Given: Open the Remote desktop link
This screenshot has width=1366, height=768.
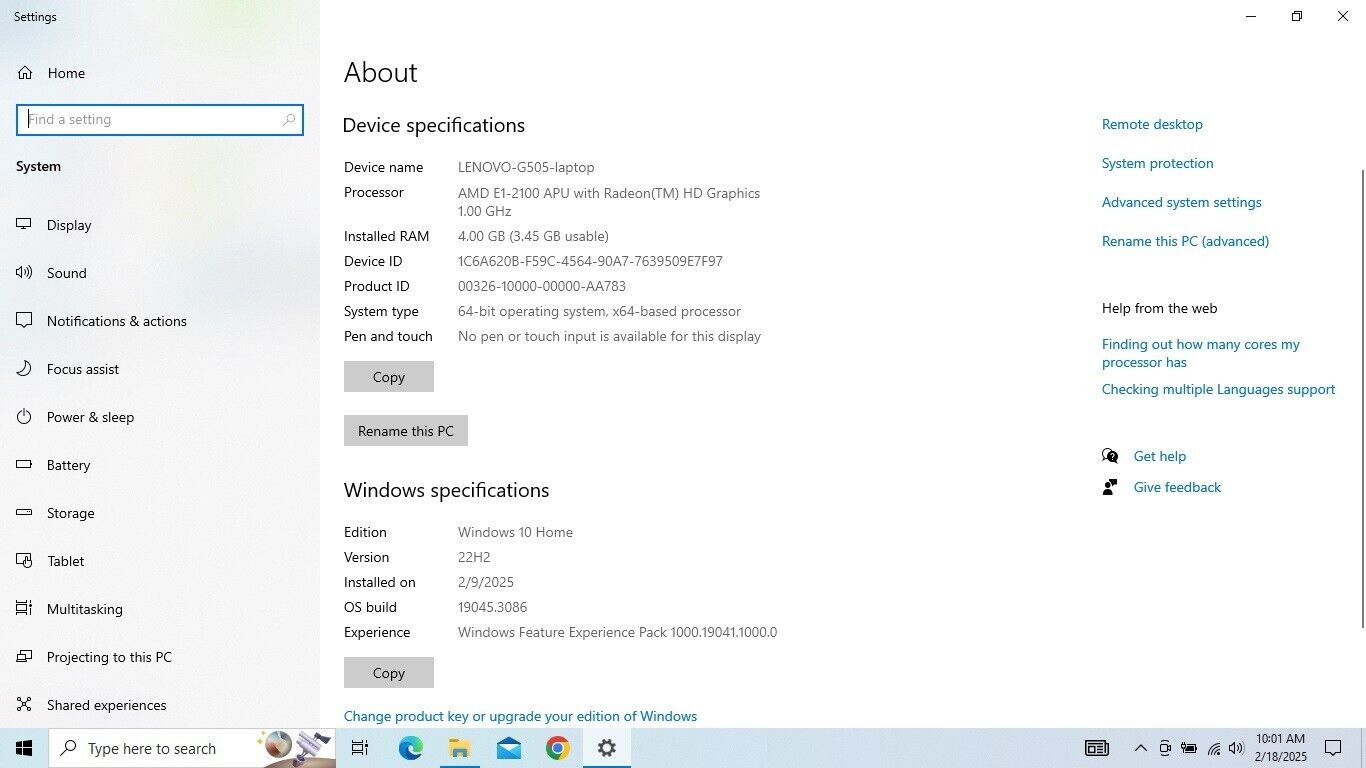Looking at the screenshot, I should [1152, 124].
